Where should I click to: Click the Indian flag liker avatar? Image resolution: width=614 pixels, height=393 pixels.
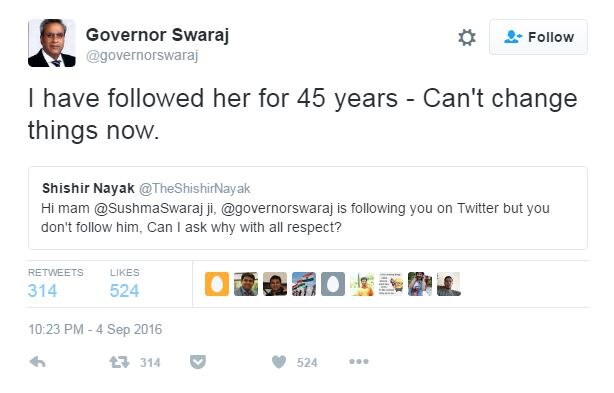[x=304, y=284]
